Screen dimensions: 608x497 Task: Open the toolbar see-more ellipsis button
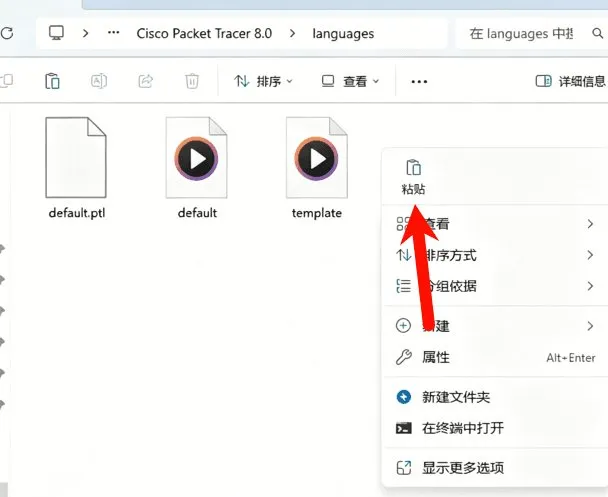(419, 81)
